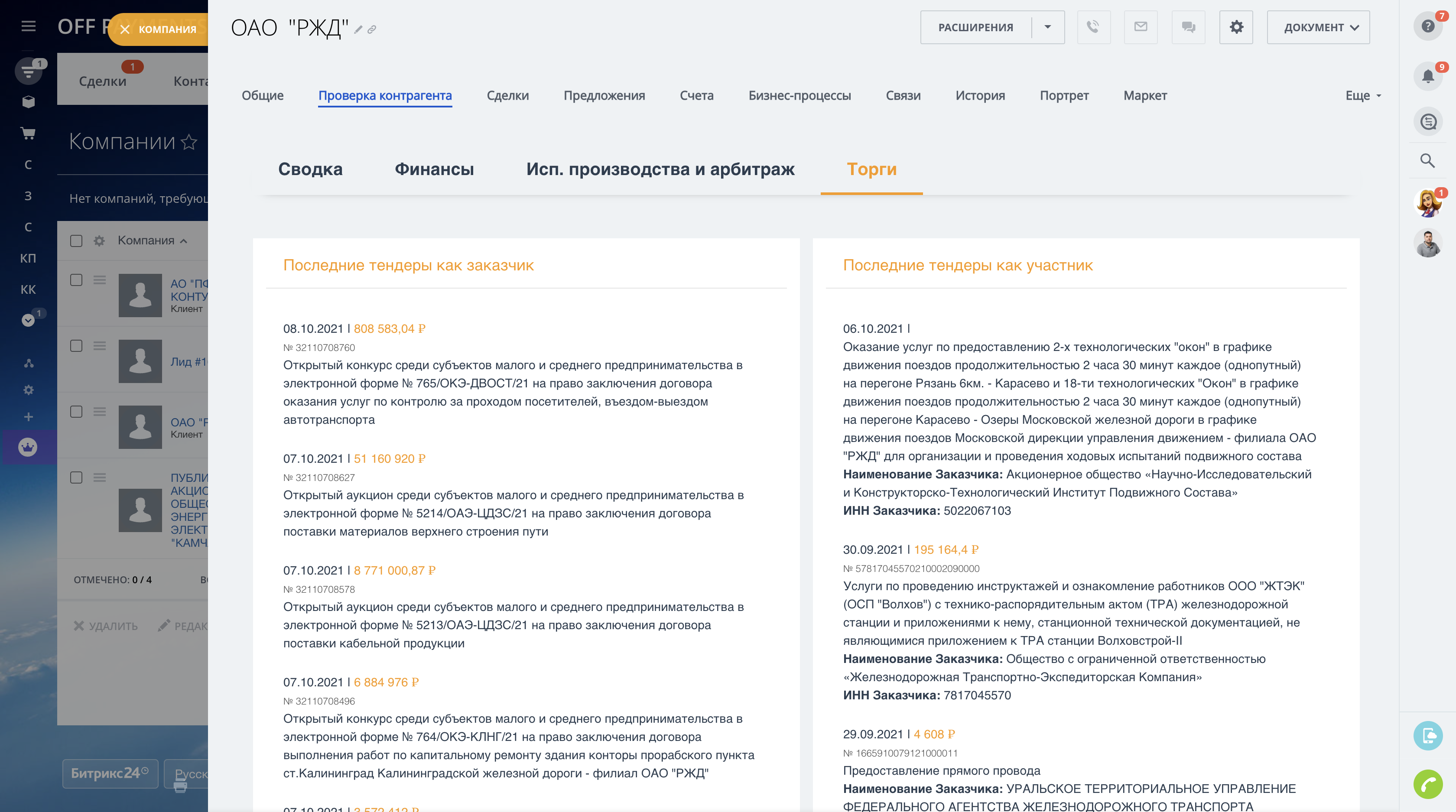The image size is (1456, 812).
Task: Open the ДОКУМЕНТ dropdown menu
Action: tap(1317, 26)
